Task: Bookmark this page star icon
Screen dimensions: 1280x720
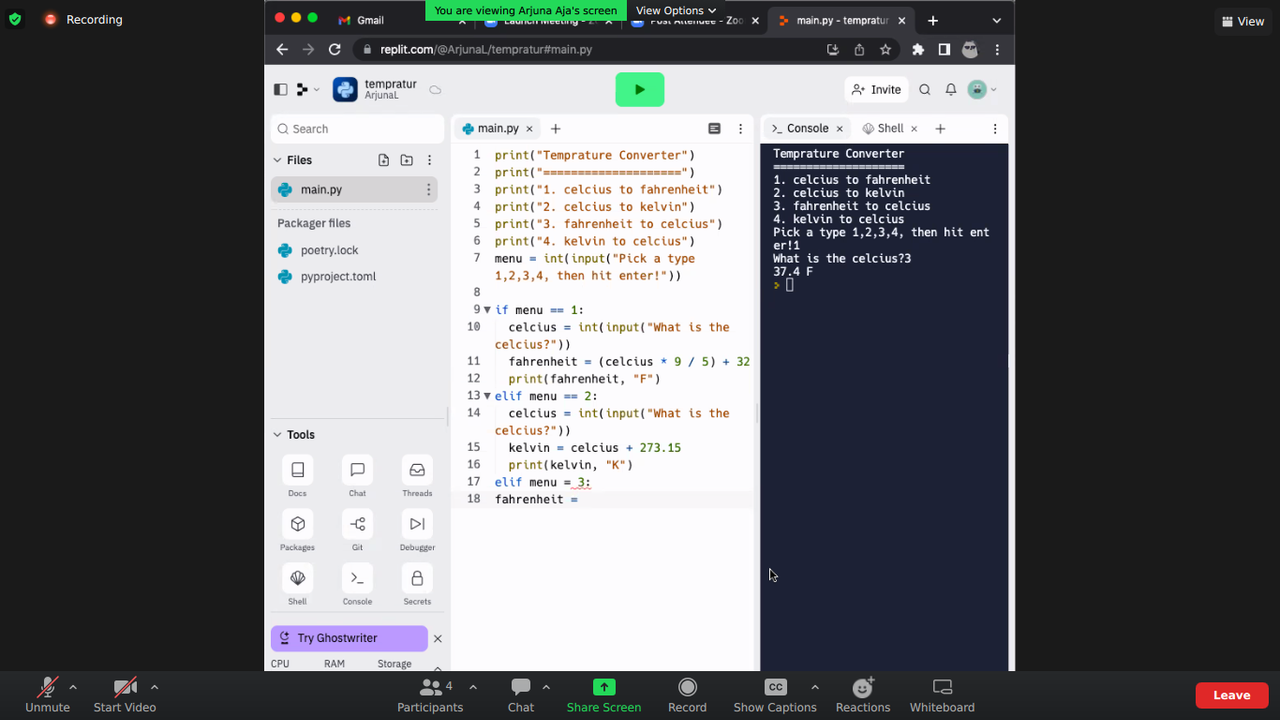Action: 885,49
